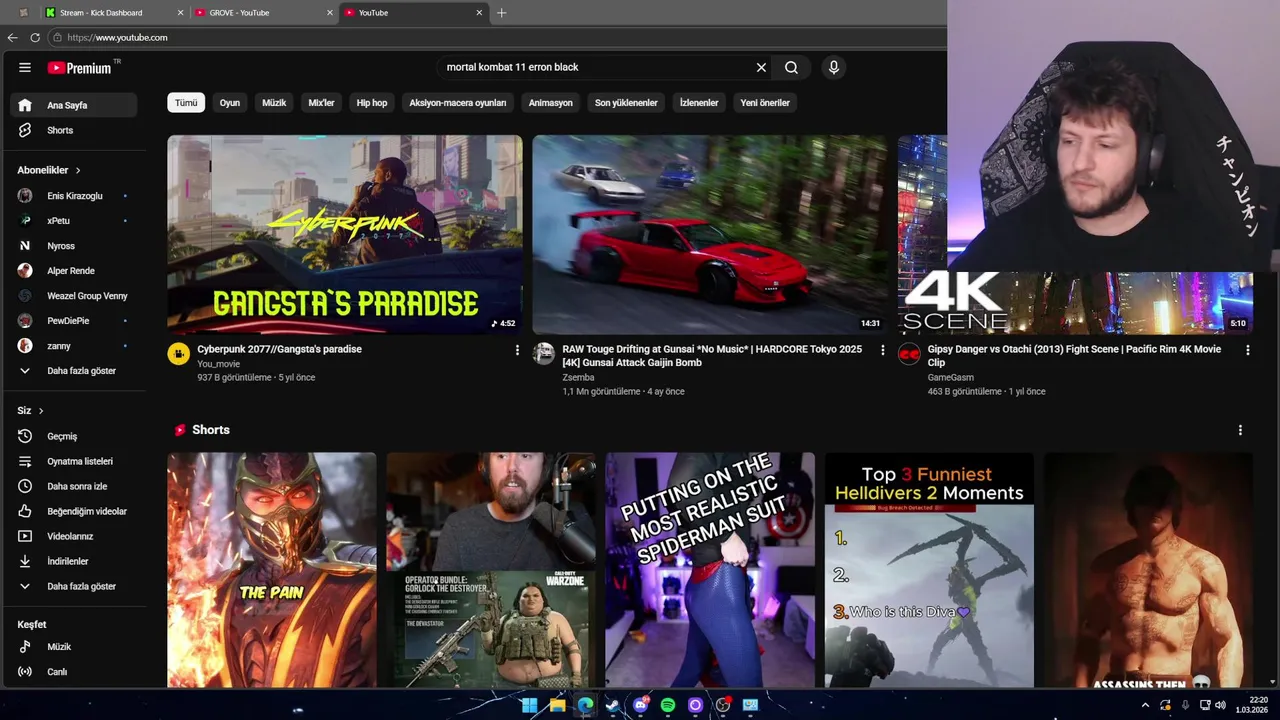The image size is (1280, 720).
Task: Select the Mix'ler filter chip
Action: click(321, 103)
